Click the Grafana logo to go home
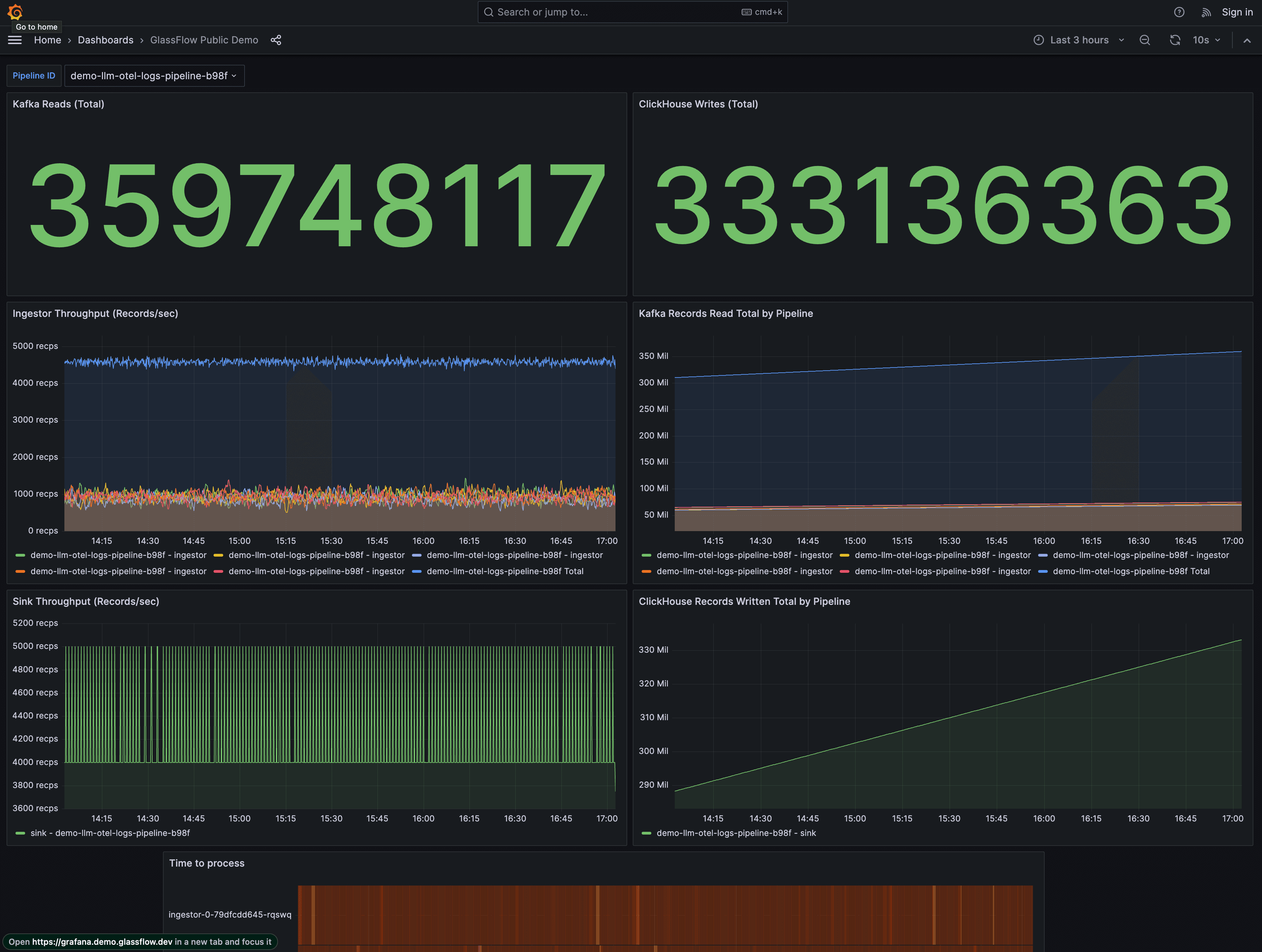Viewport: 1262px width, 952px height. (x=15, y=12)
